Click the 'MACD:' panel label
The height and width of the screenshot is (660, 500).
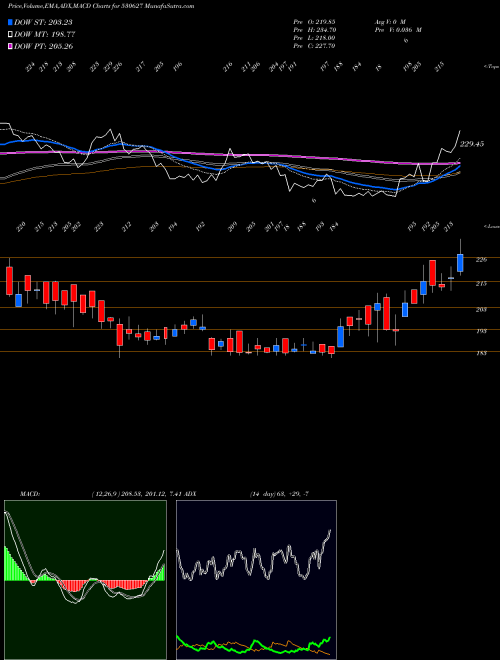tap(29, 493)
